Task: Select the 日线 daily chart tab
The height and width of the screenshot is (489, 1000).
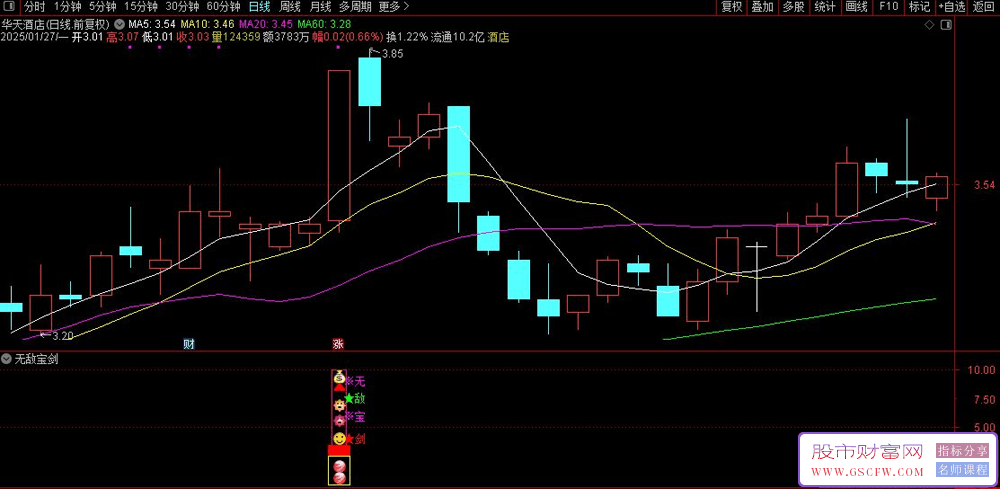Action: click(x=259, y=7)
